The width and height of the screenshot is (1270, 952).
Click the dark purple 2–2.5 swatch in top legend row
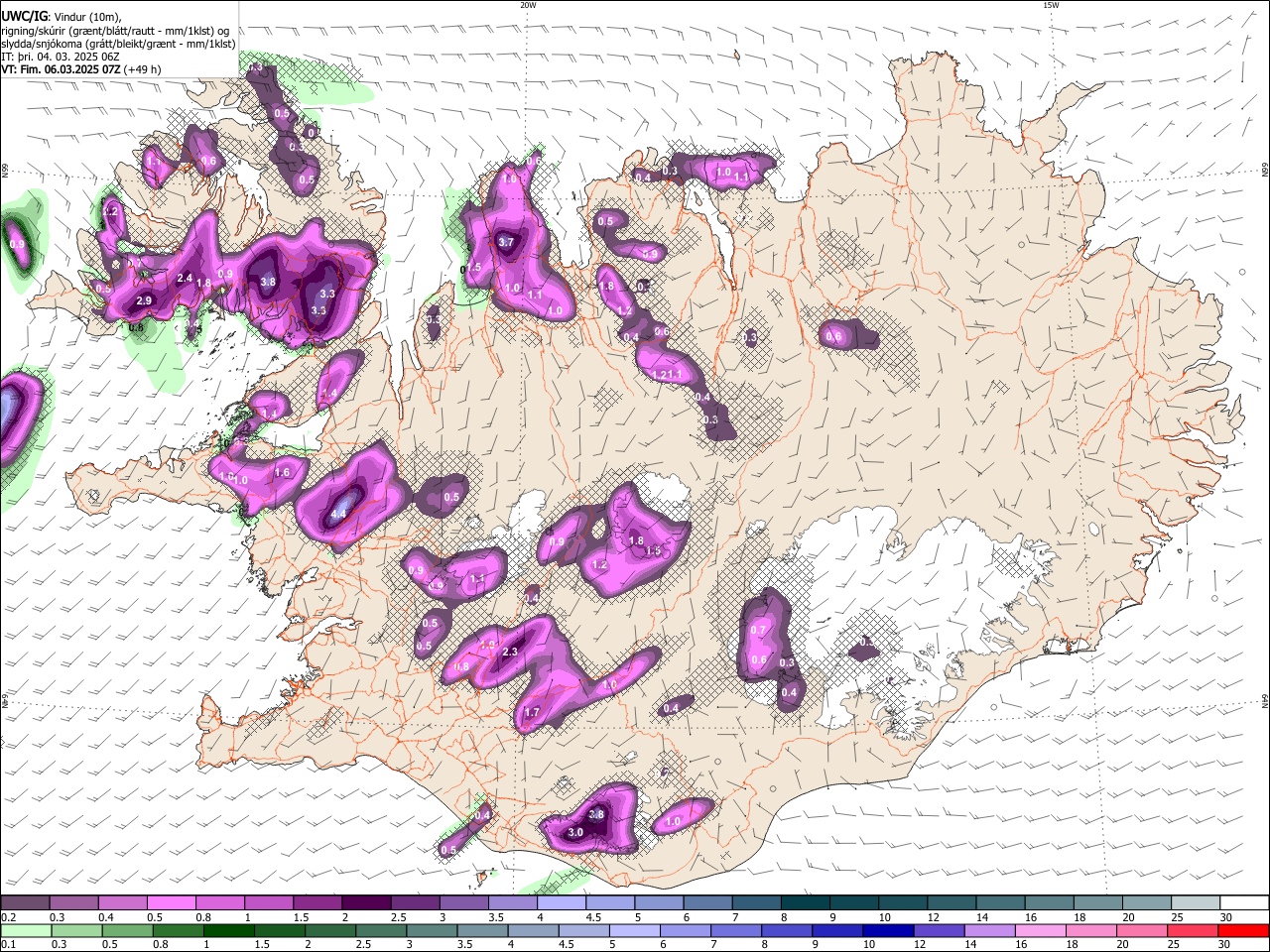pos(365,903)
